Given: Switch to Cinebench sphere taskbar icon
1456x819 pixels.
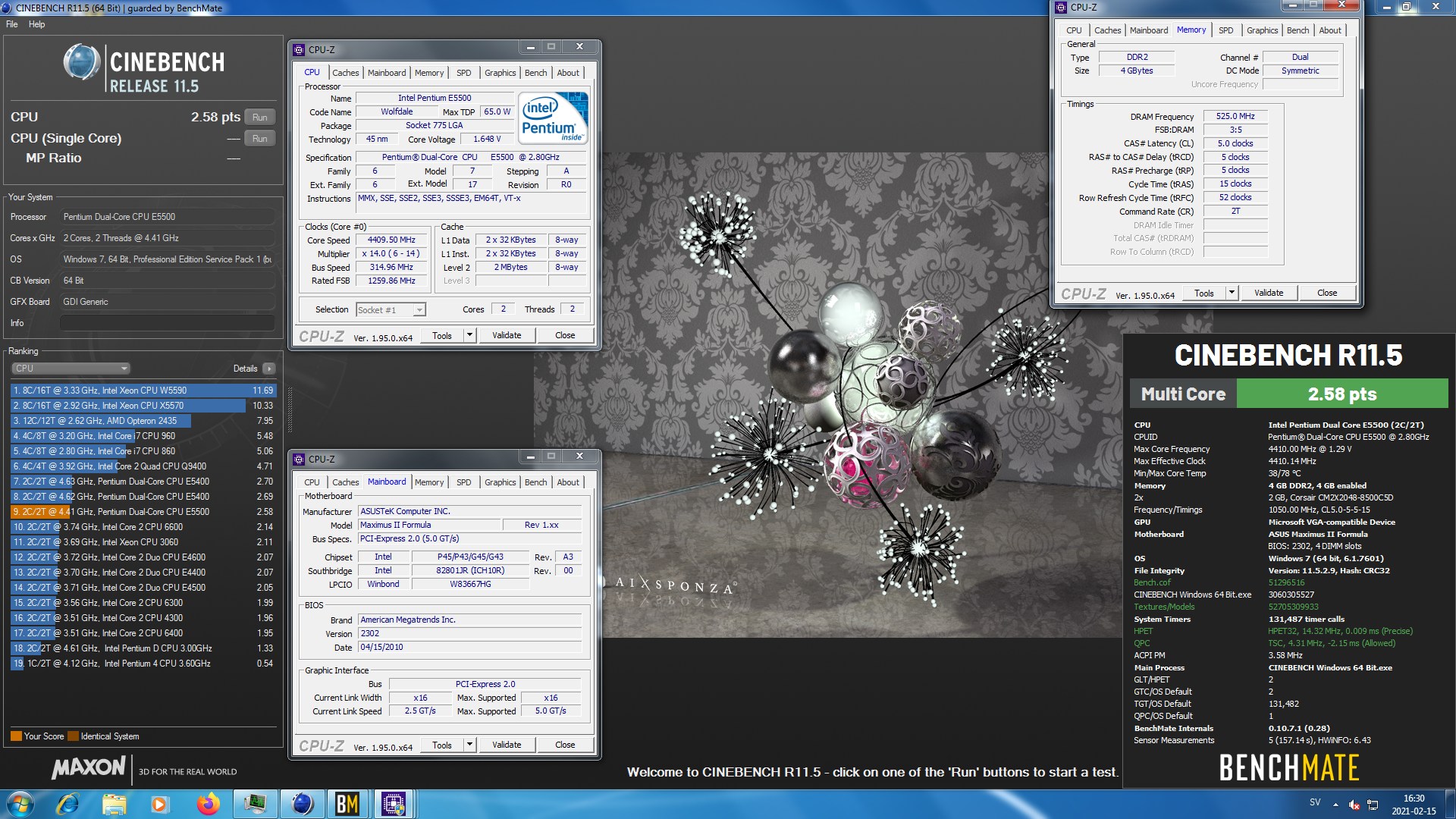Looking at the screenshot, I should [303, 804].
